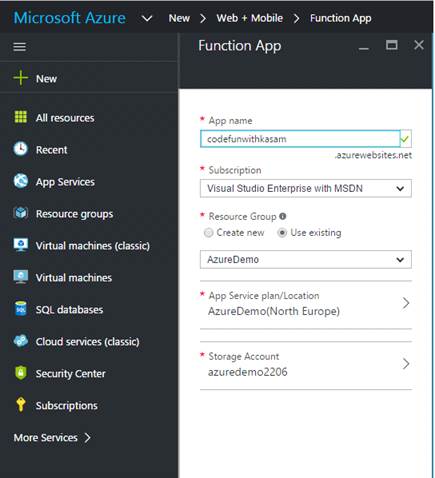435x478 pixels.
Task: Click Resource Group info icon
Action: coord(283,216)
